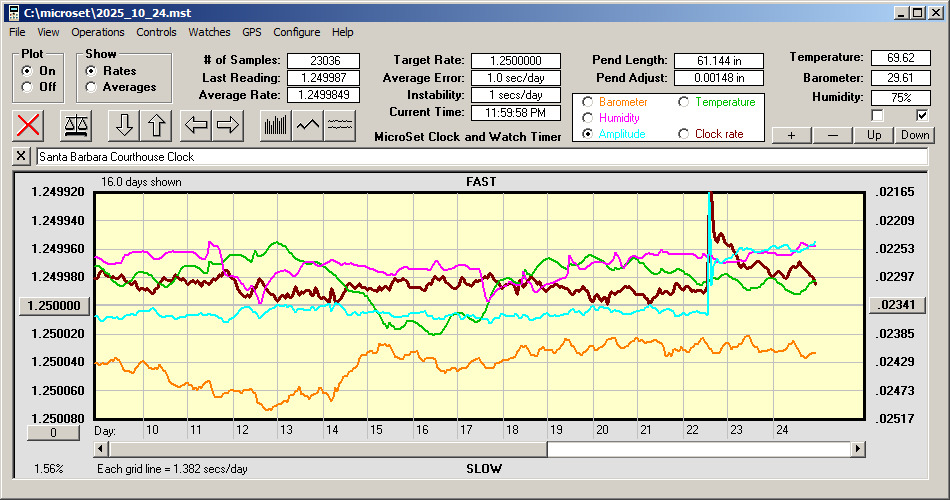Click the Santa Barbara Courthouse Clock text field

480,157
